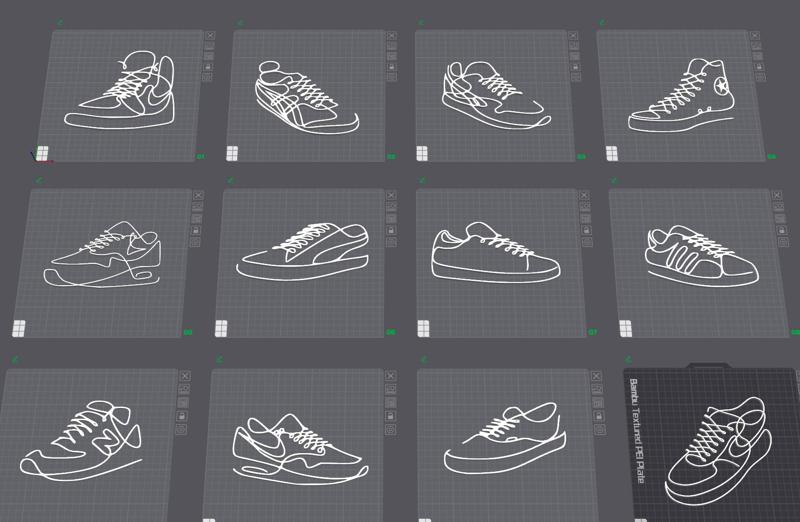Arrange objects on the Jordan high-top plate
The image size is (800, 522).
(209, 56)
